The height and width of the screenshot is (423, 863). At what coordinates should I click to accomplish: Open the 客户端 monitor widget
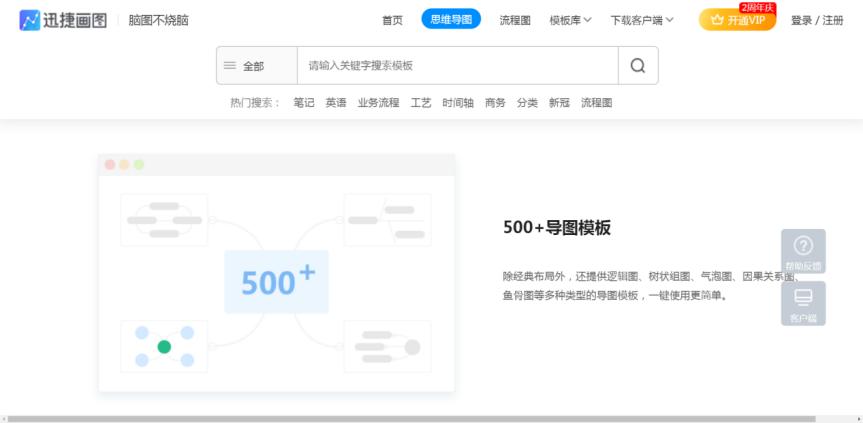coord(803,303)
